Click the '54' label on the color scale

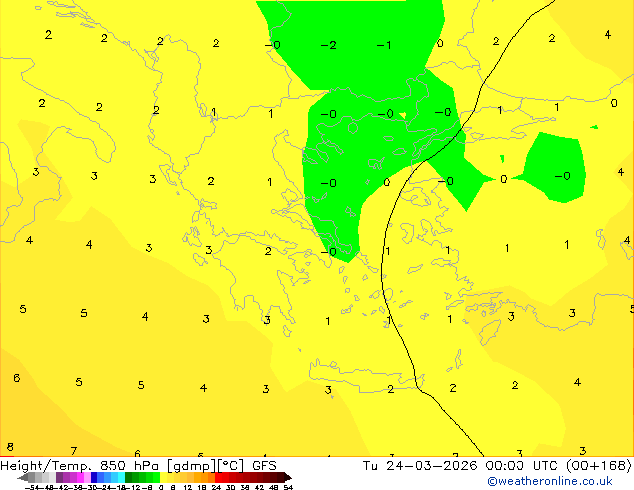288,487
